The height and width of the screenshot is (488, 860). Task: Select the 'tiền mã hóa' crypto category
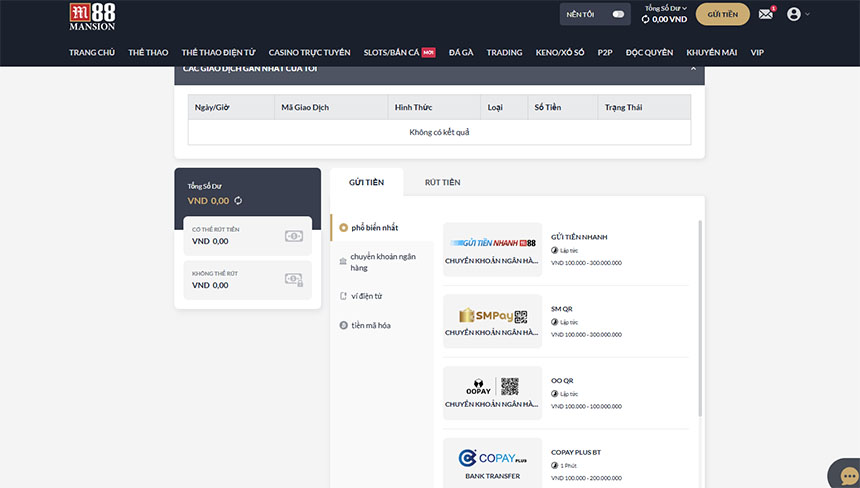point(370,325)
